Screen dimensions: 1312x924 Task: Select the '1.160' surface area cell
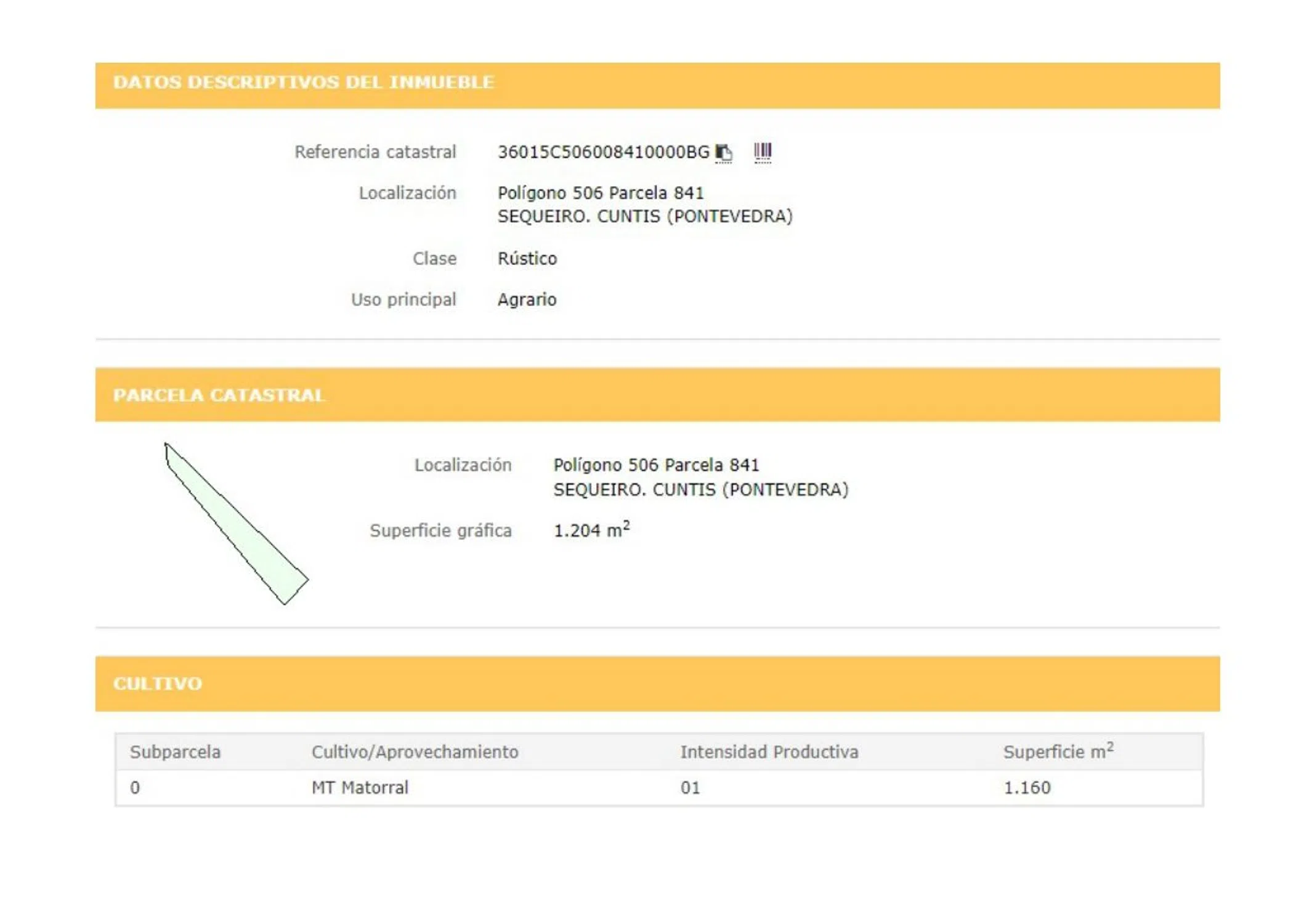(1027, 787)
